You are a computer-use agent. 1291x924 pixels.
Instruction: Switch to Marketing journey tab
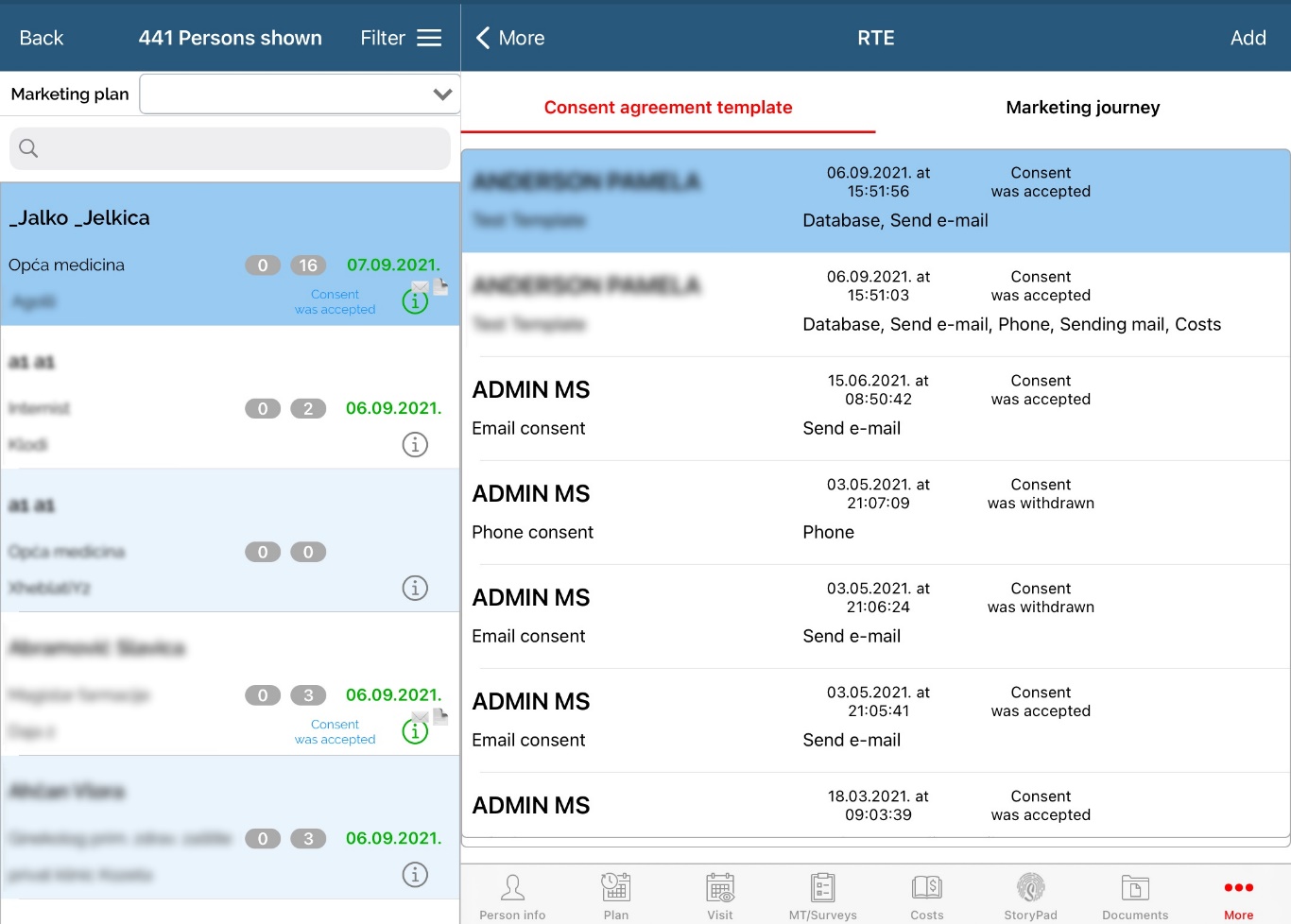pos(1082,108)
